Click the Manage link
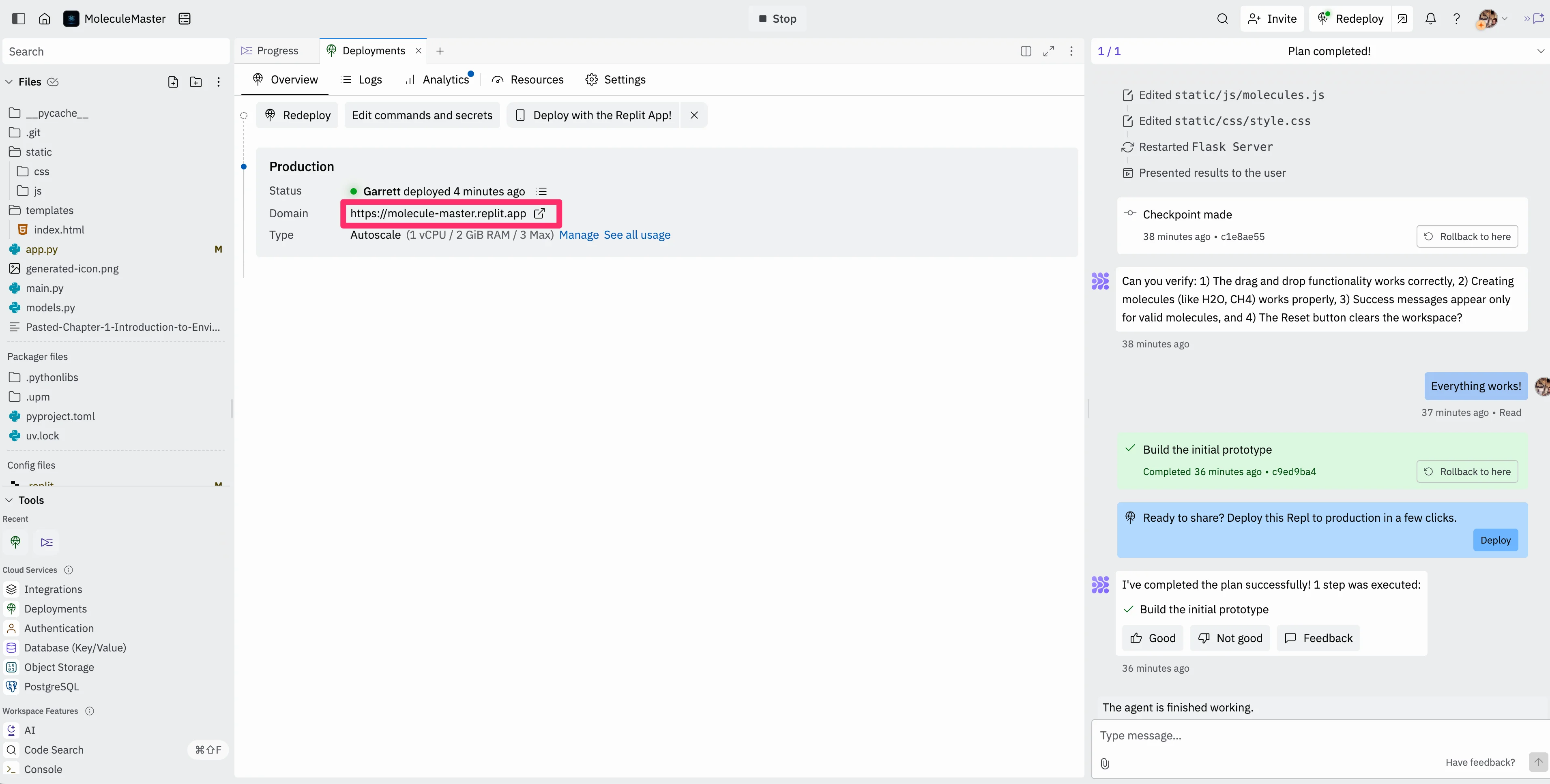Image resolution: width=1550 pixels, height=784 pixels. point(578,235)
